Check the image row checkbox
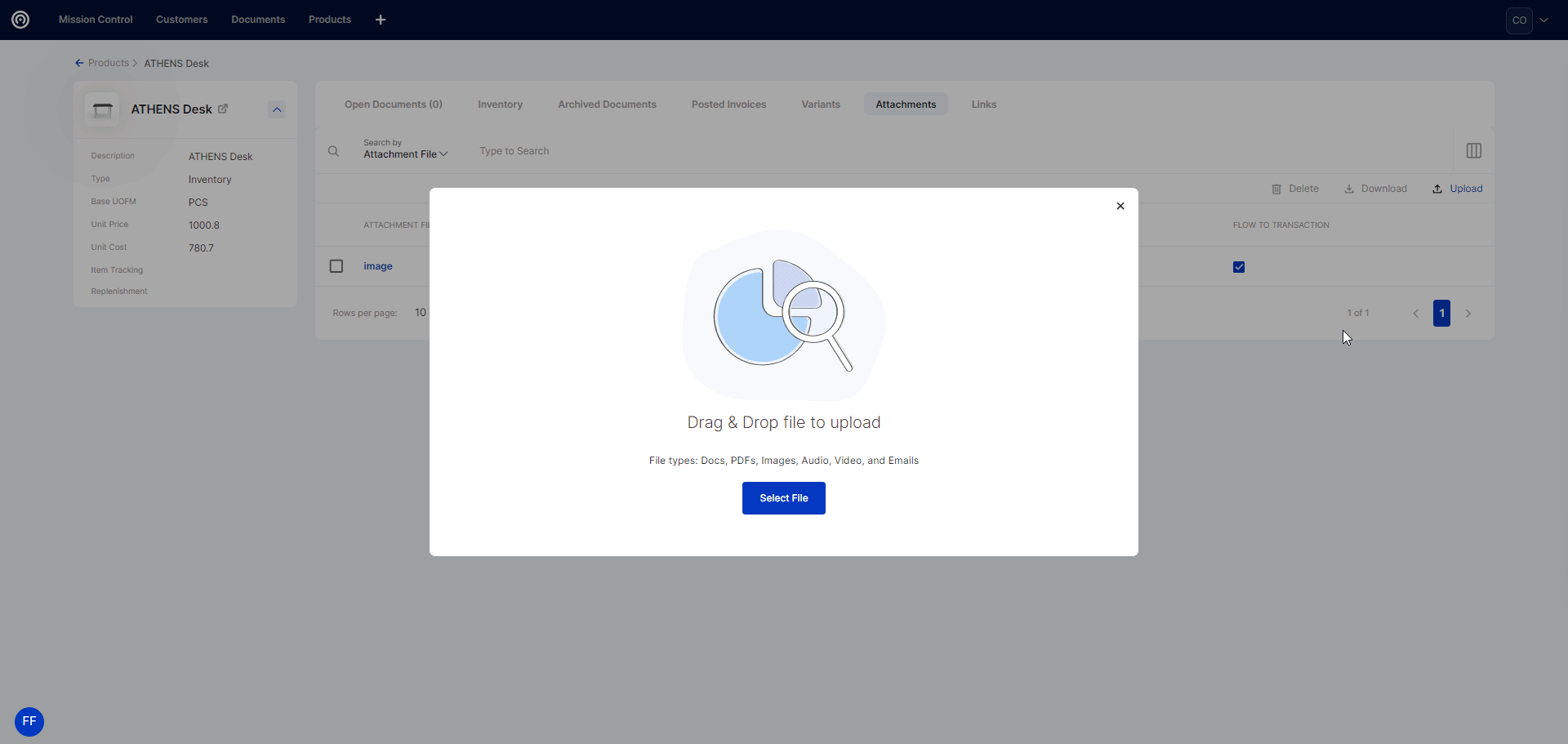This screenshot has width=1568, height=744. (336, 266)
